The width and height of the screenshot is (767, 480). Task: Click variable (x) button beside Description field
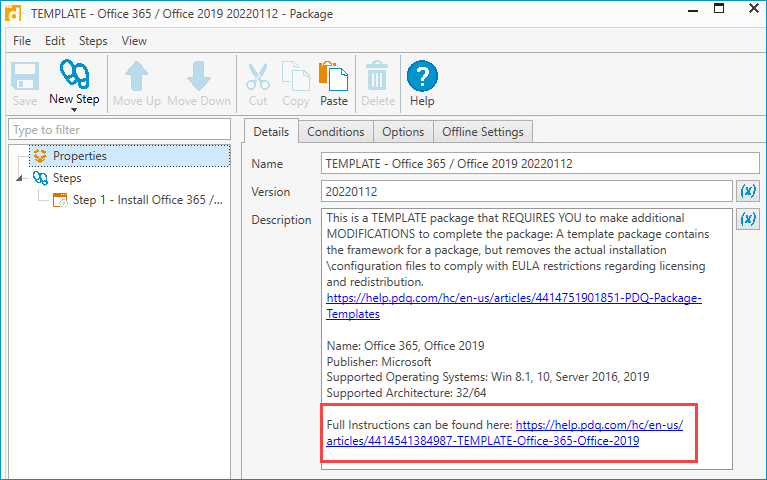coord(748,219)
